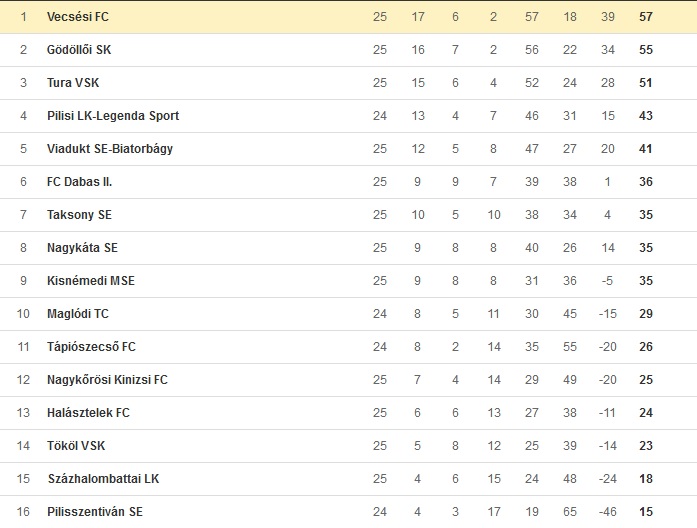Click Vecsési FC's 57 points total

(x=646, y=17)
